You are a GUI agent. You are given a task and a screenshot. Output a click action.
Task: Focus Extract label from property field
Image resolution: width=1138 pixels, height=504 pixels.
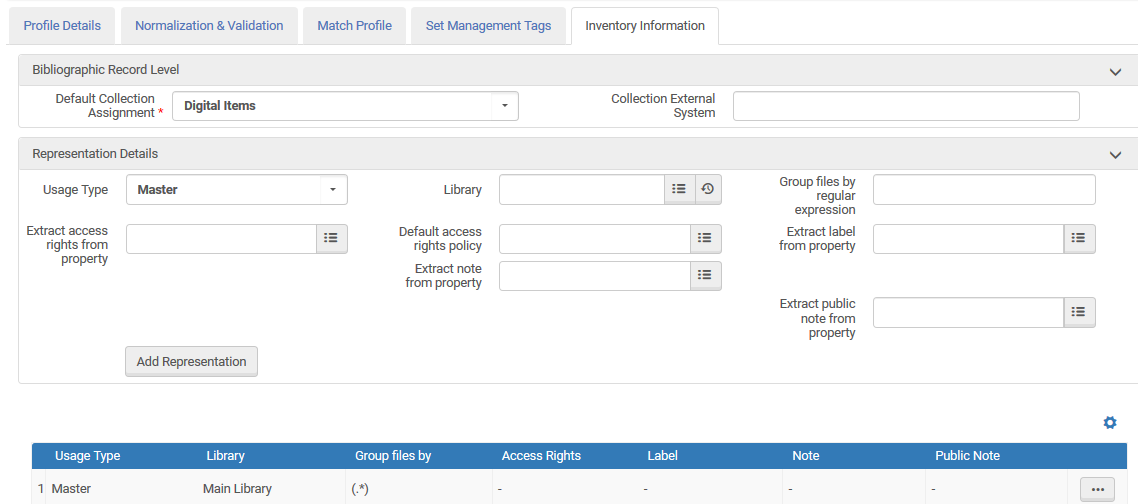pyautogui.click(x=969, y=238)
